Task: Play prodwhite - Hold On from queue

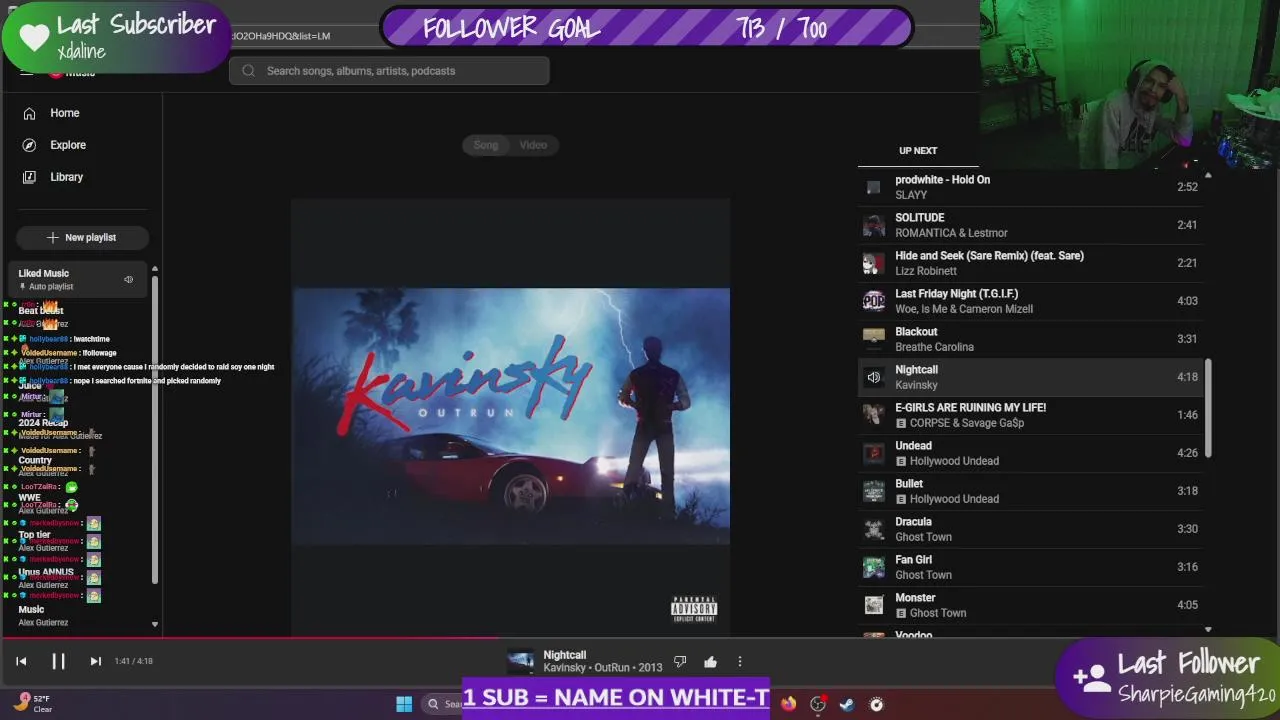Action: tap(1030, 187)
